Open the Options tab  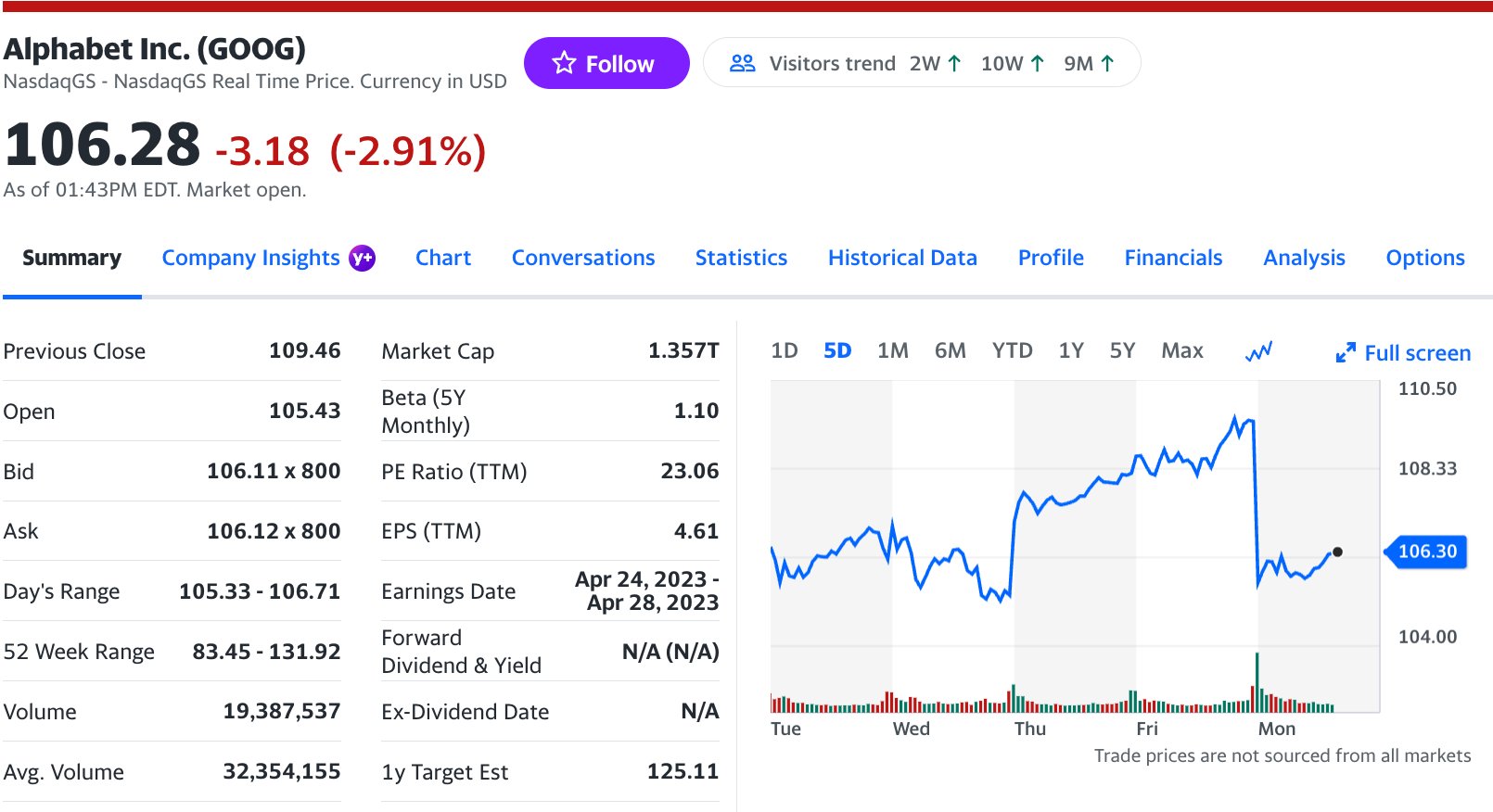click(1425, 258)
